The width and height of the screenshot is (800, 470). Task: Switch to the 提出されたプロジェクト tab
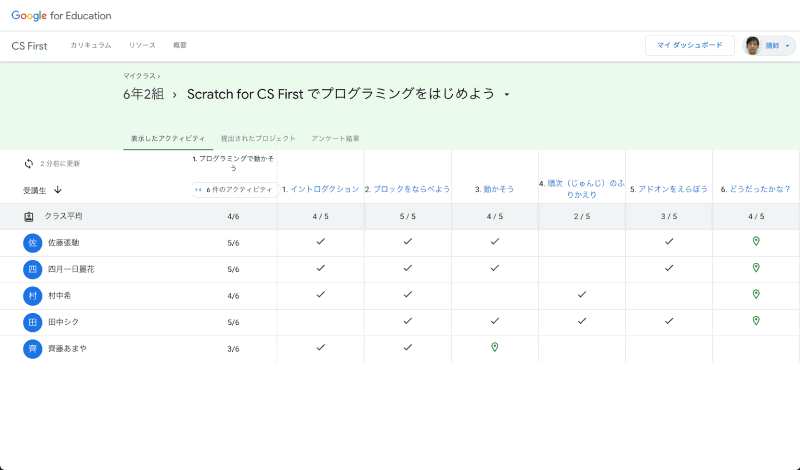pyautogui.click(x=258, y=138)
